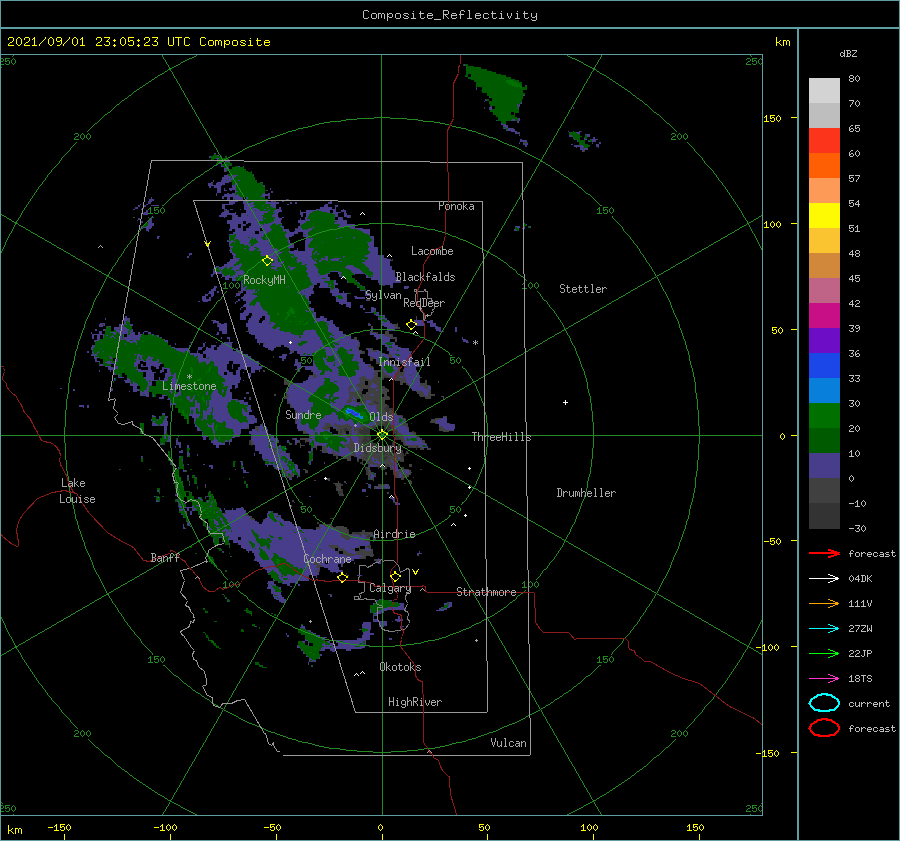The image size is (900, 841).
Task: Pick the slate purple swatch beside 10
Action: (x=824, y=465)
